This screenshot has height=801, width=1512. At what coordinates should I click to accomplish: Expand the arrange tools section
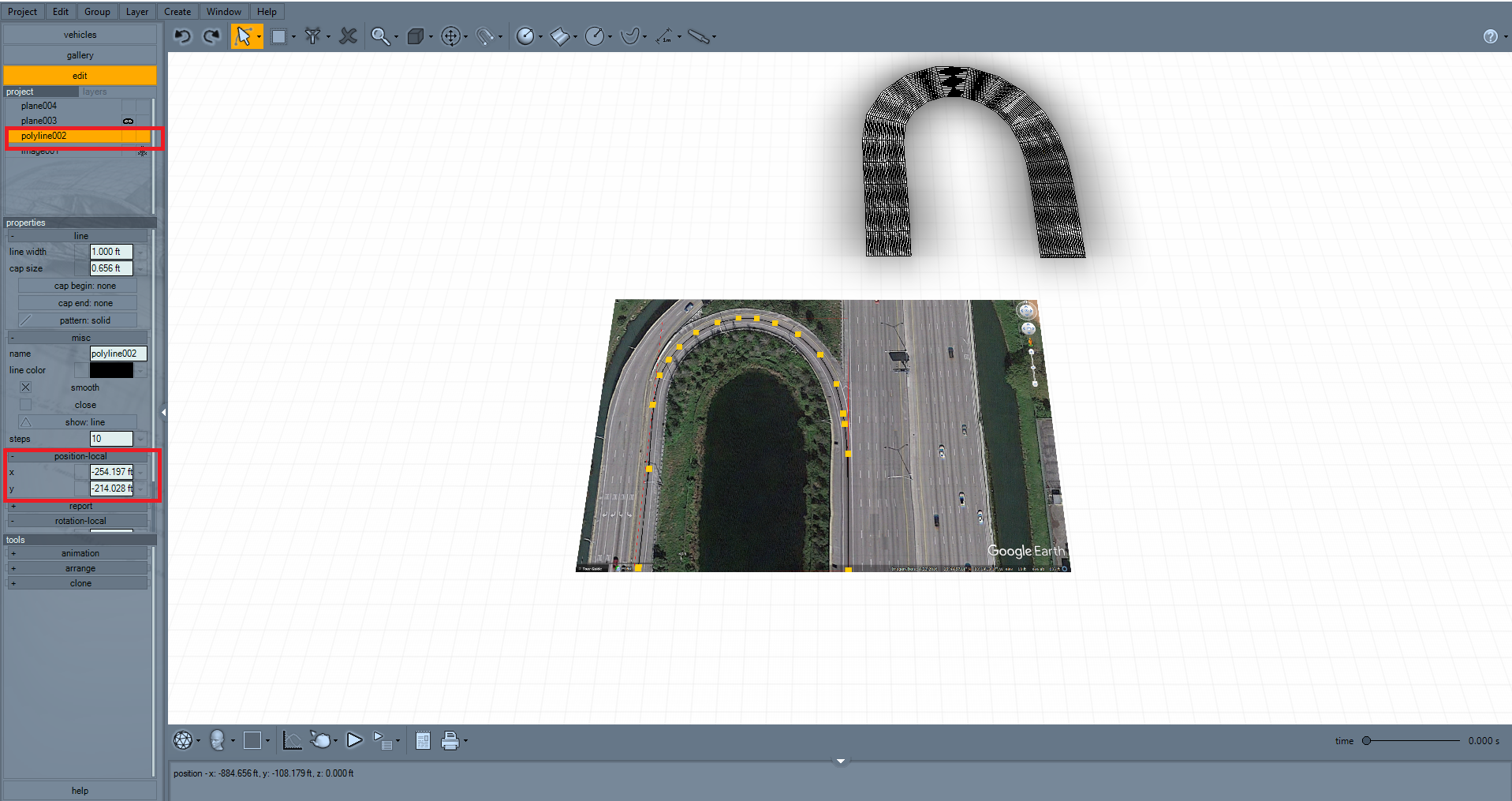click(x=13, y=568)
